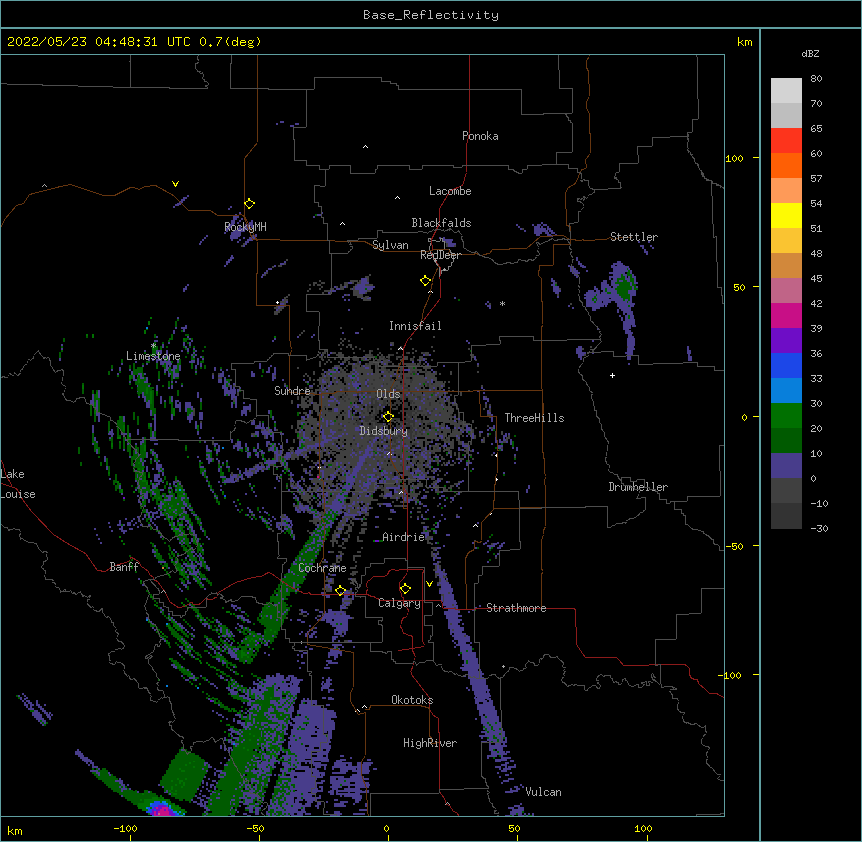Click the RedDeer city label
The height and width of the screenshot is (842, 862).
(x=440, y=255)
